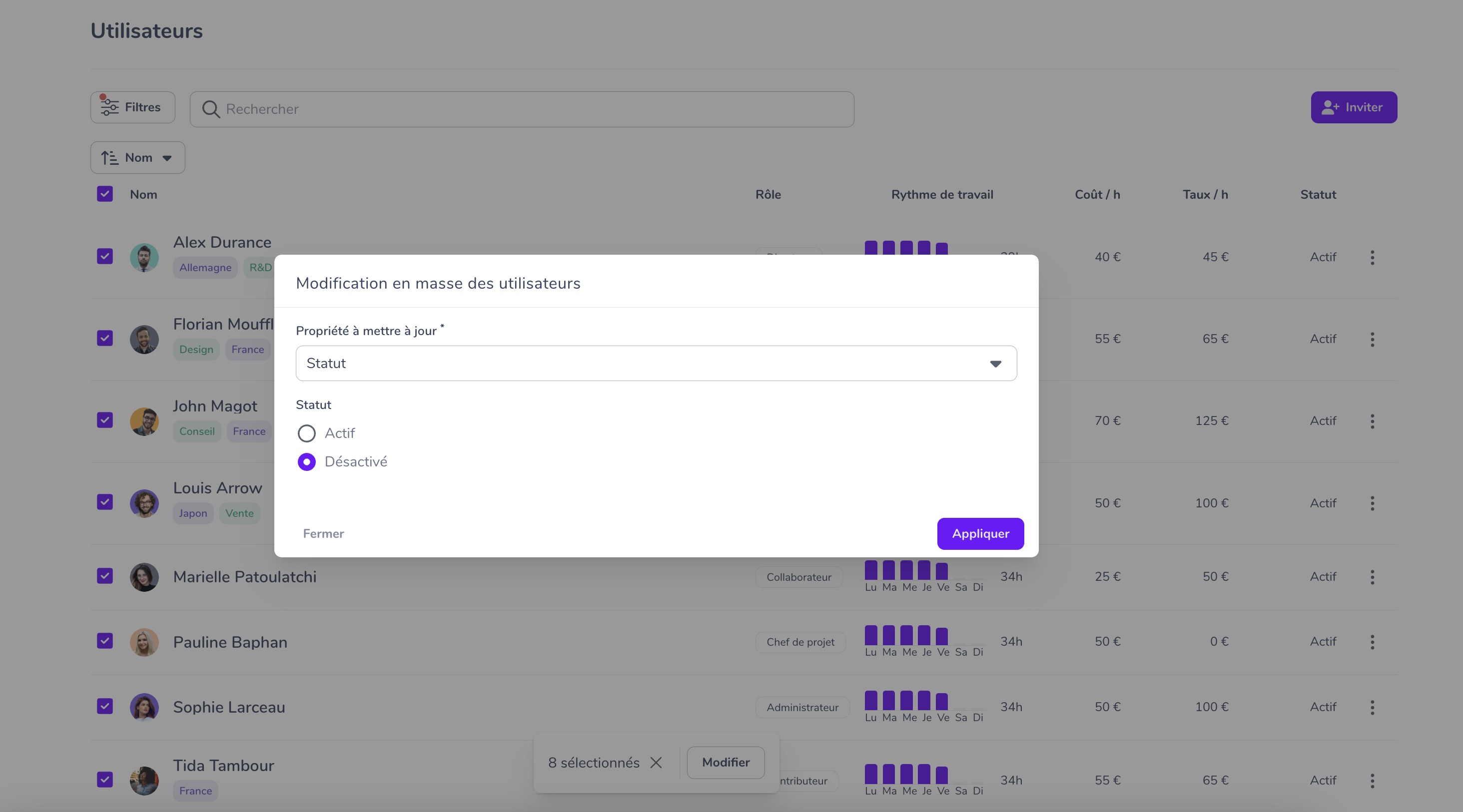This screenshot has width=1463, height=812.
Task: Click the Conseil tag under John Magot
Action: pyautogui.click(x=196, y=431)
